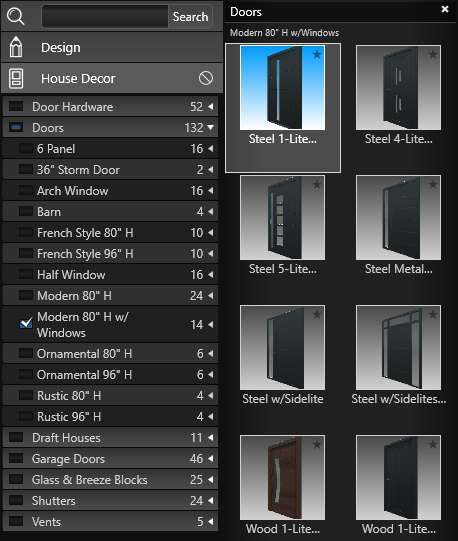Image resolution: width=458 pixels, height=541 pixels.
Task: Collapse the Doors category arrow
Action: click(x=211, y=128)
